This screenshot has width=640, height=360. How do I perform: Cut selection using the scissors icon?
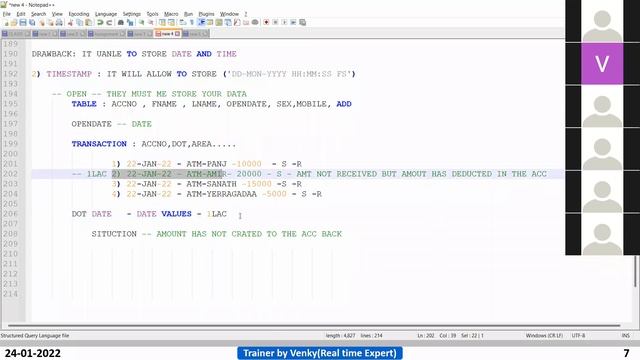(70, 22)
